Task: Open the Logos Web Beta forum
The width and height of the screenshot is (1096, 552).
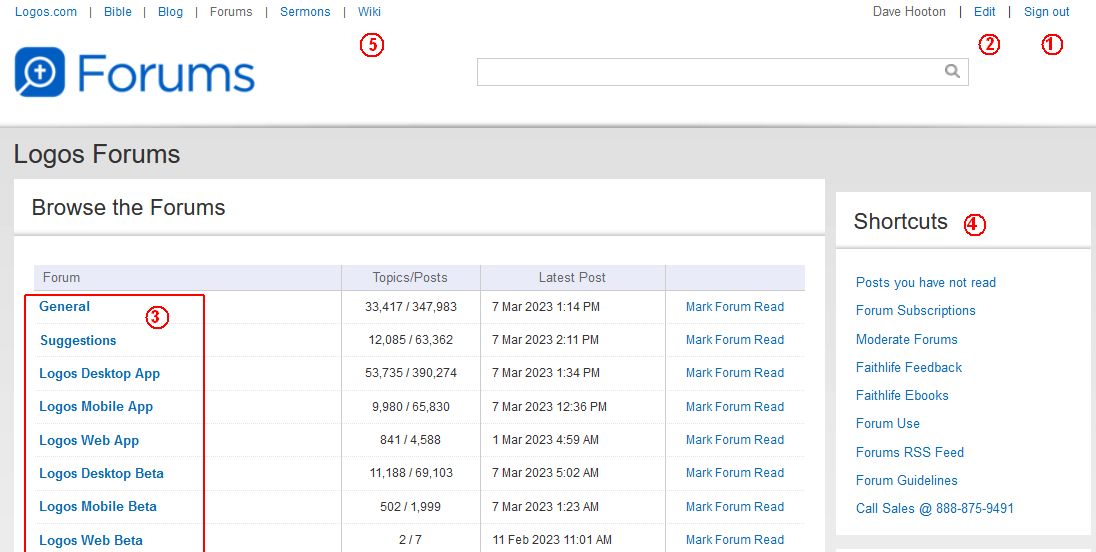Action: pyautogui.click(x=91, y=540)
